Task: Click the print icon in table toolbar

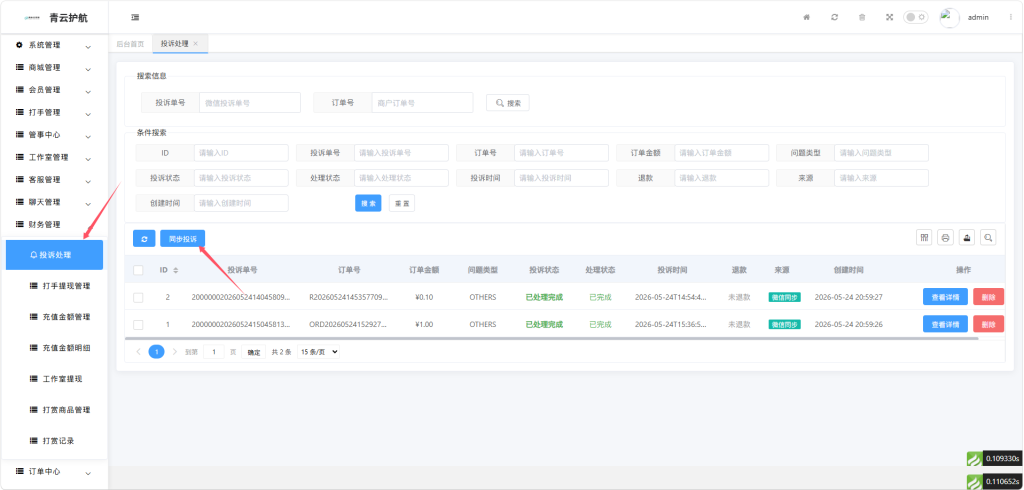Action: (945, 238)
